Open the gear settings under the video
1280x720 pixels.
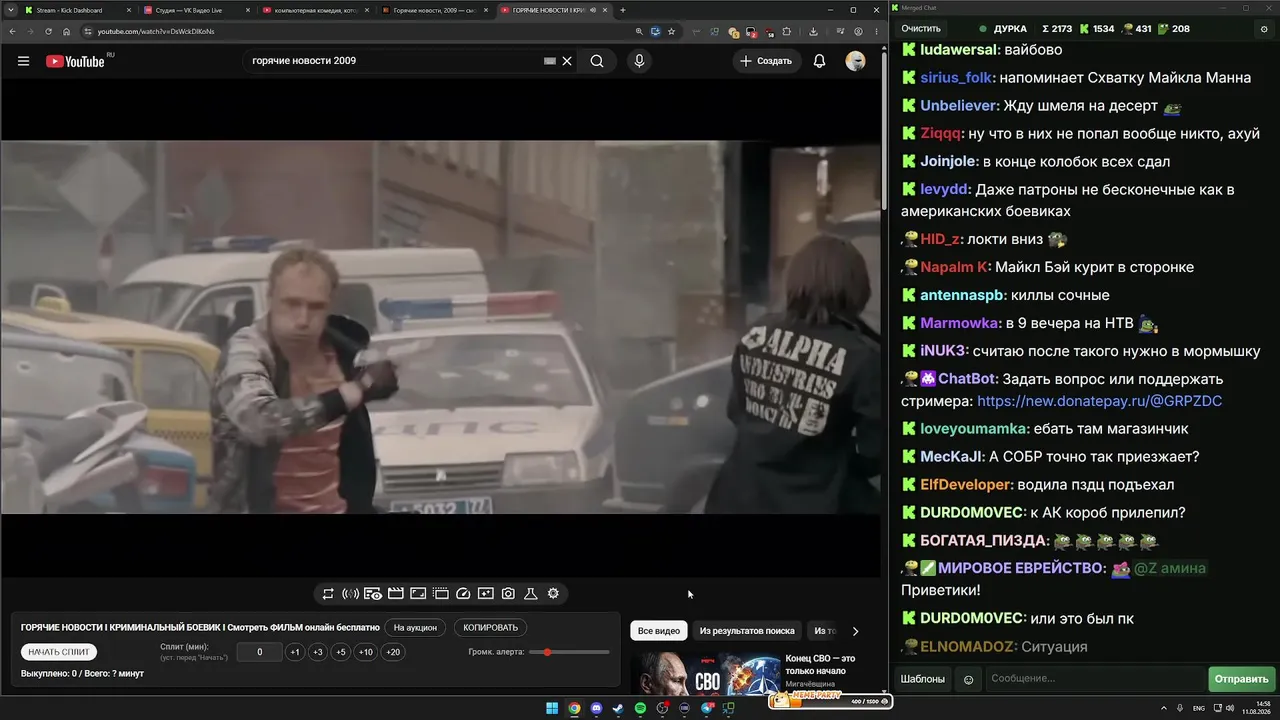pyautogui.click(x=553, y=594)
